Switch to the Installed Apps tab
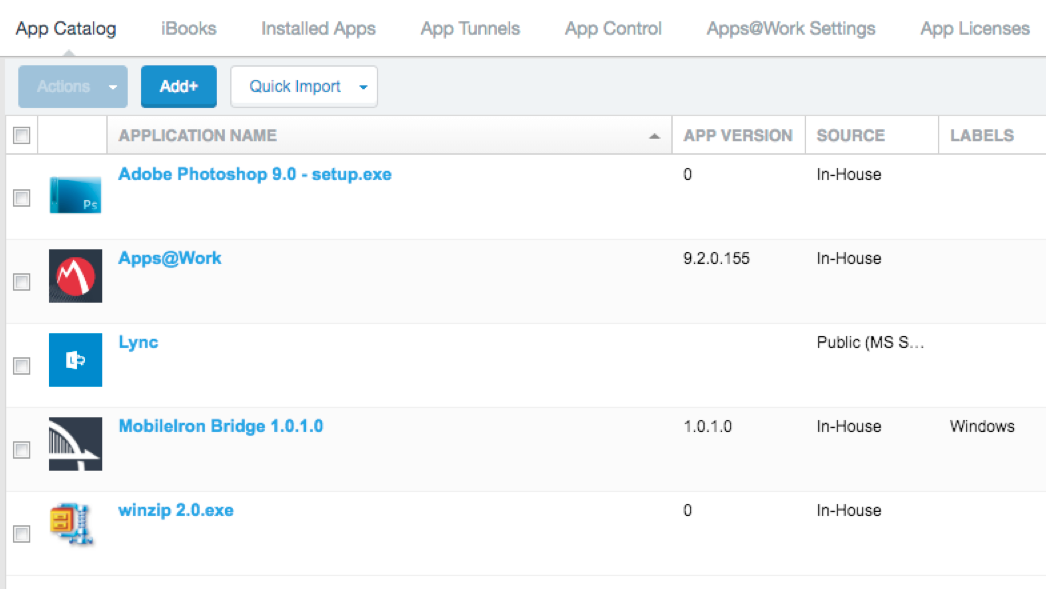 (x=318, y=29)
